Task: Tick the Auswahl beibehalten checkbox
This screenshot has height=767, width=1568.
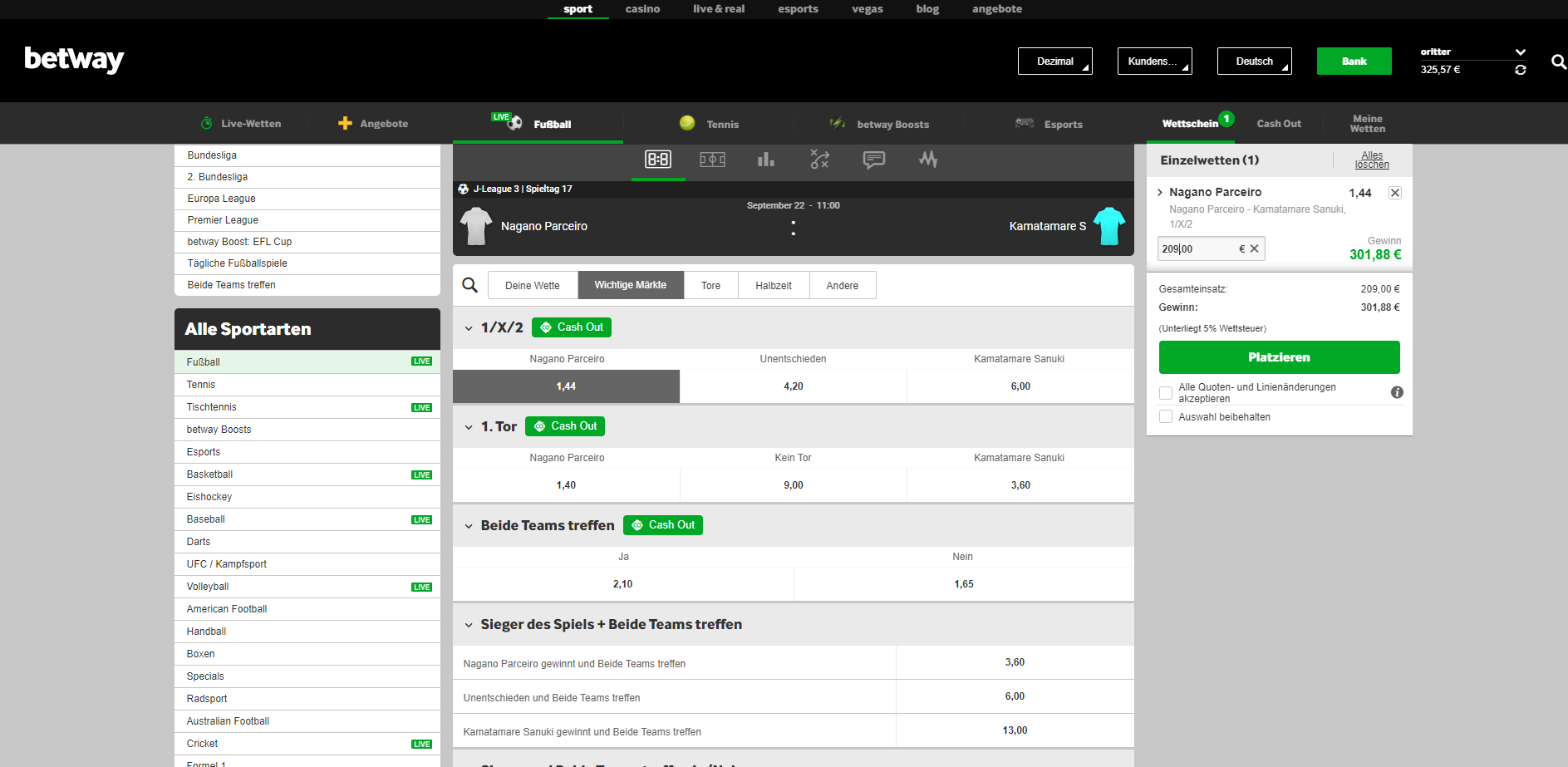Action: 1166,417
